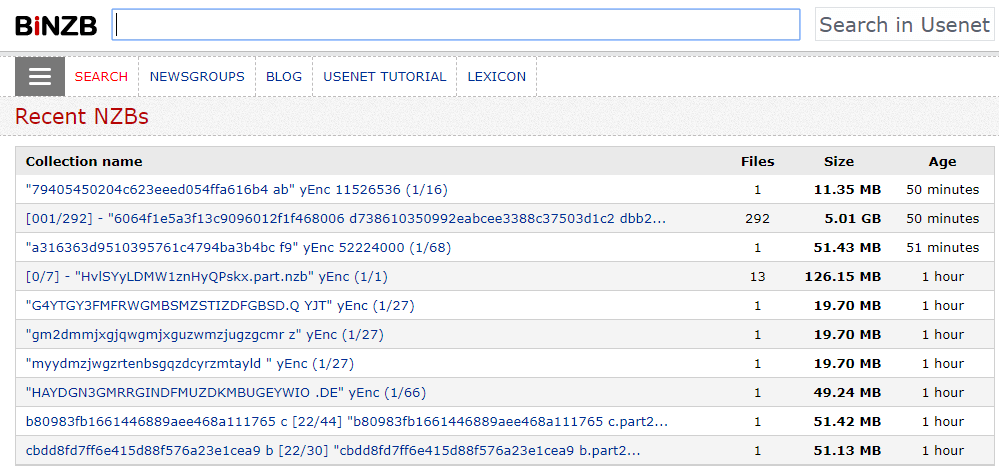
Task: Go to the NEWSGROUPS page
Action: pos(197,77)
